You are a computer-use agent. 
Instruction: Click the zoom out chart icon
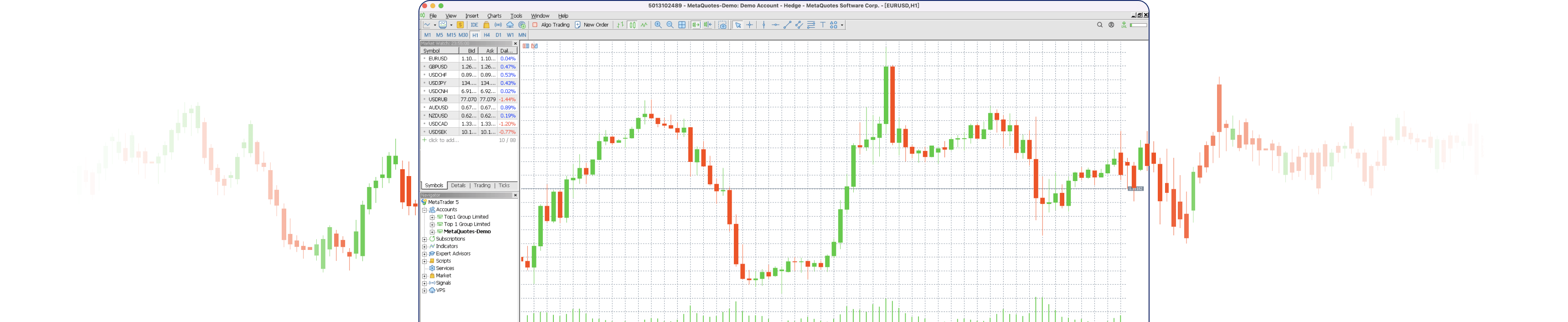point(670,25)
